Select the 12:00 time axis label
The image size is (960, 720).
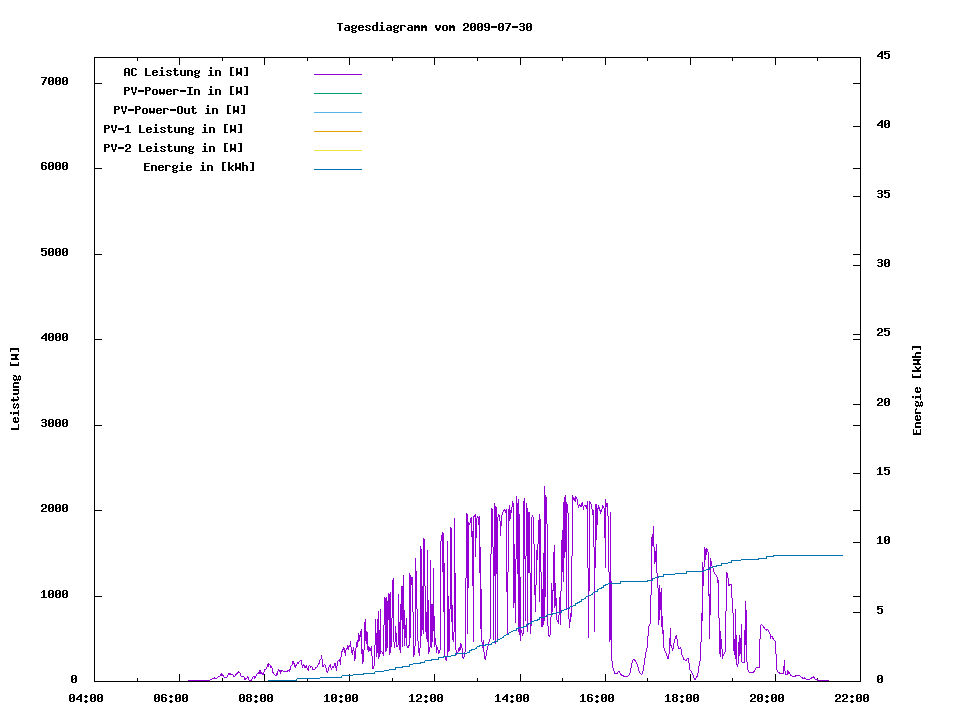click(x=427, y=699)
